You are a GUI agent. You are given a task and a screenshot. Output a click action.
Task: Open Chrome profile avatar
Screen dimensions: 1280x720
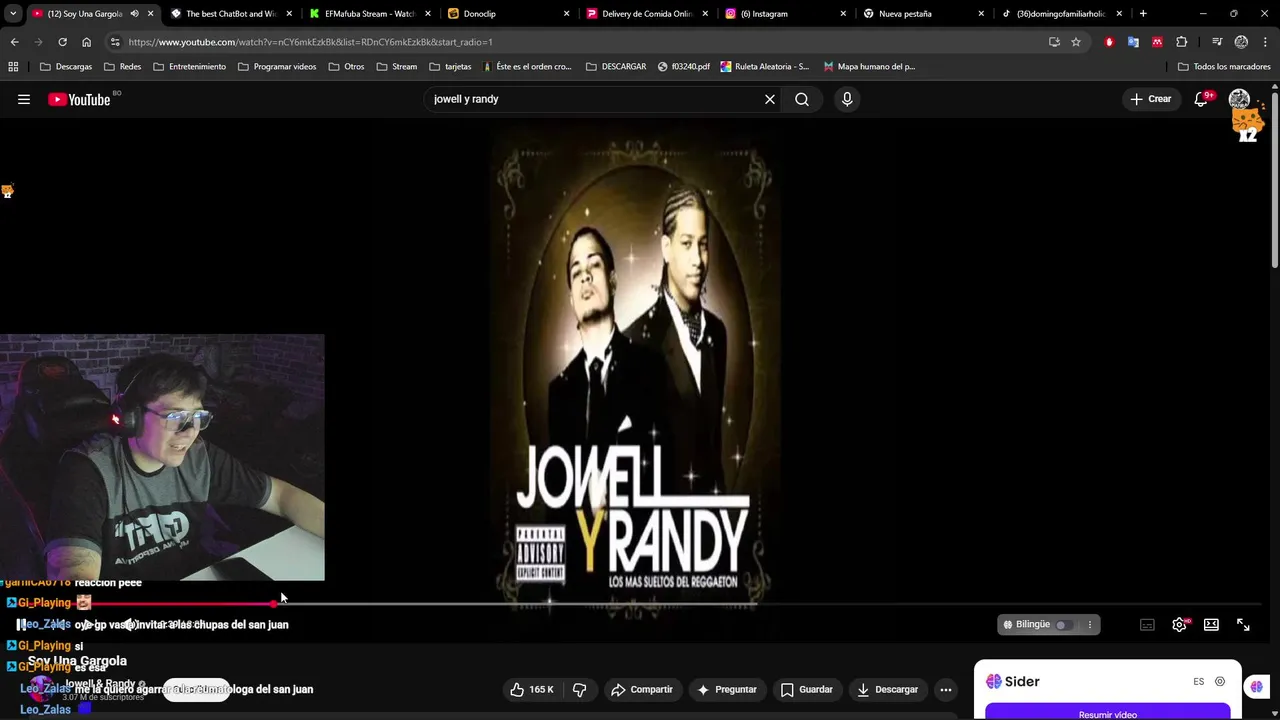[x=1241, y=42]
